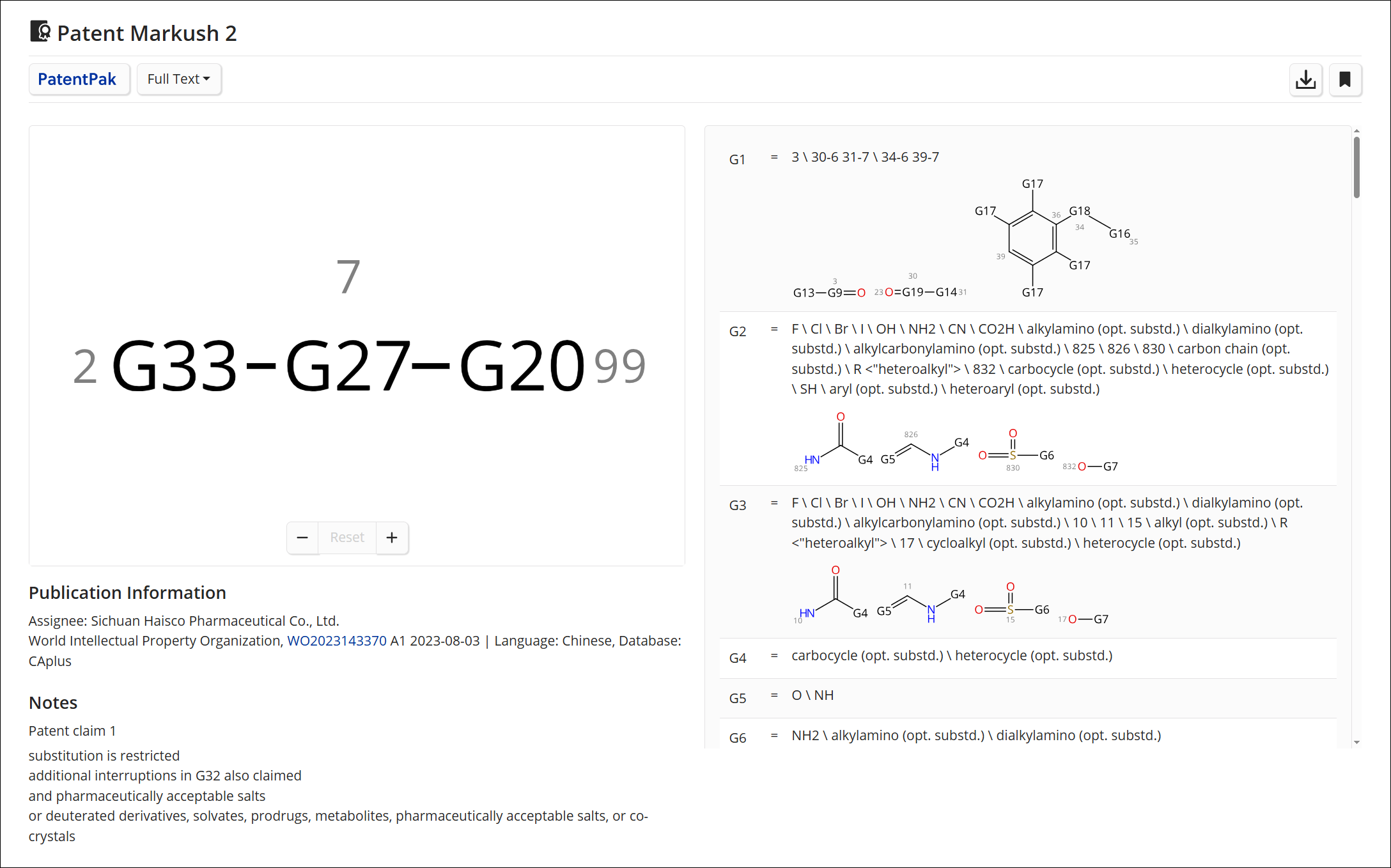The width and height of the screenshot is (1391, 868).
Task: Select the G4 definition row
Action: [x=1028, y=657]
